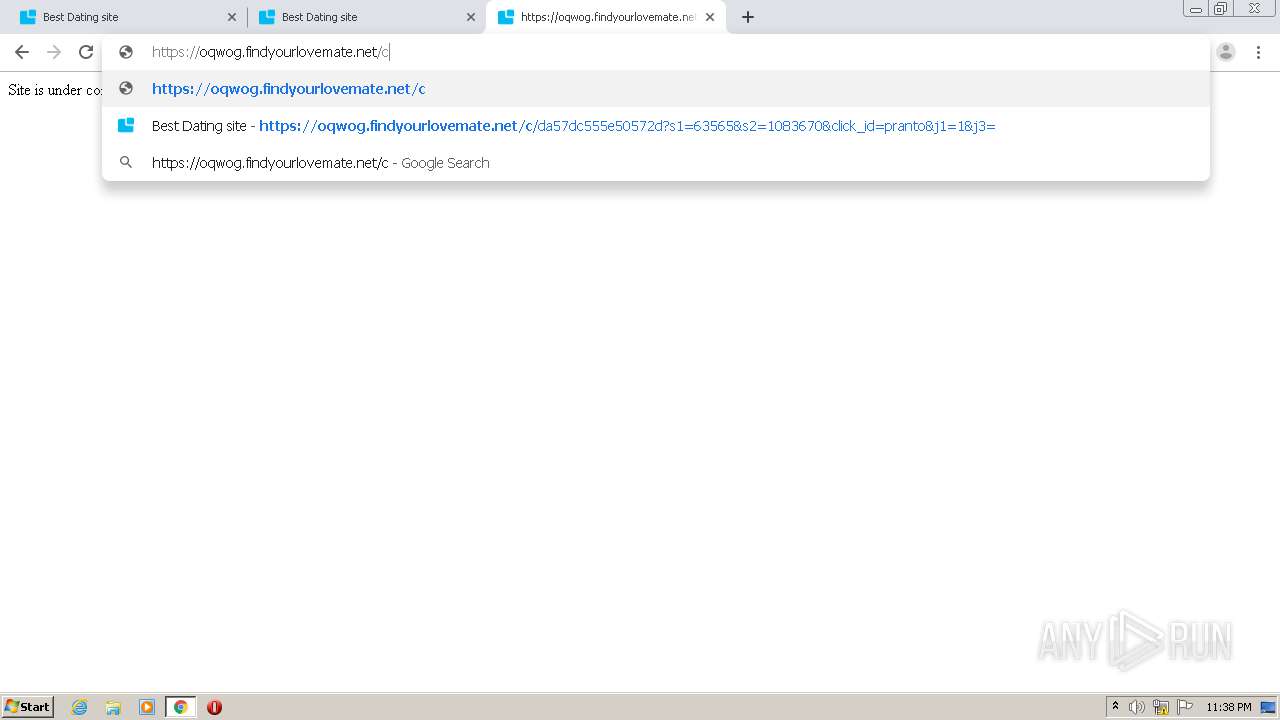Go forward using the forward arrow
This screenshot has width=1280, height=720.
point(54,52)
